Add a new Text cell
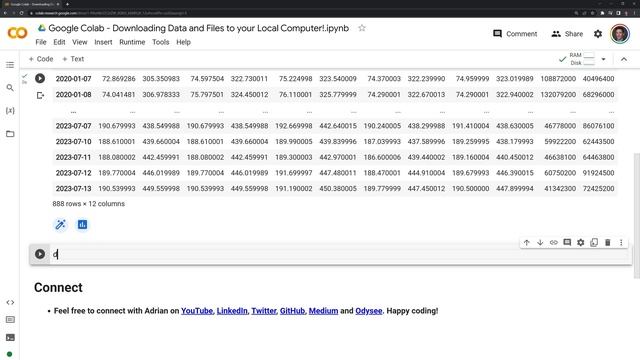Image resolution: width=640 pixels, height=360 pixels. tap(73, 59)
